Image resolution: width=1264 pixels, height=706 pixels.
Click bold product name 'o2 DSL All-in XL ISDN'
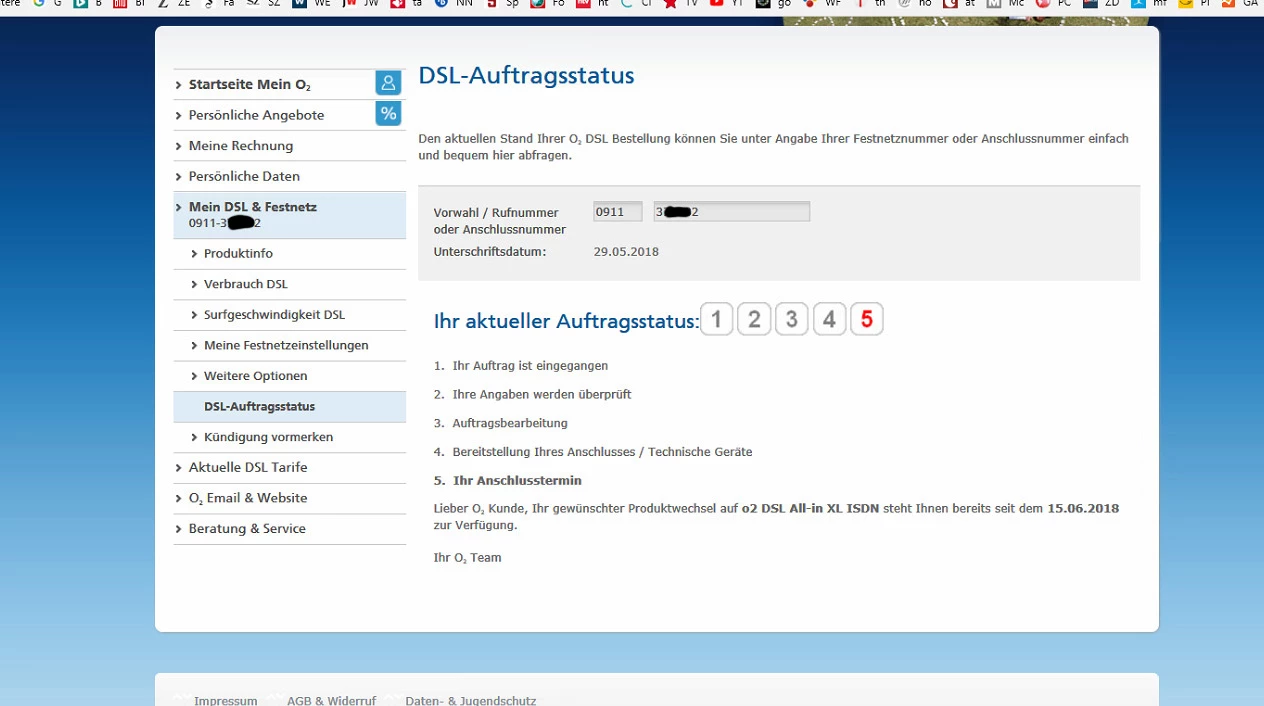pyautogui.click(x=811, y=508)
